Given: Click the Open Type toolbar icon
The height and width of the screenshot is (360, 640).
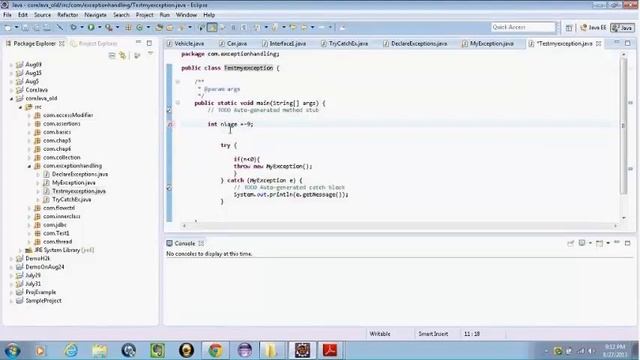Looking at the screenshot, I should coord(159,27).
